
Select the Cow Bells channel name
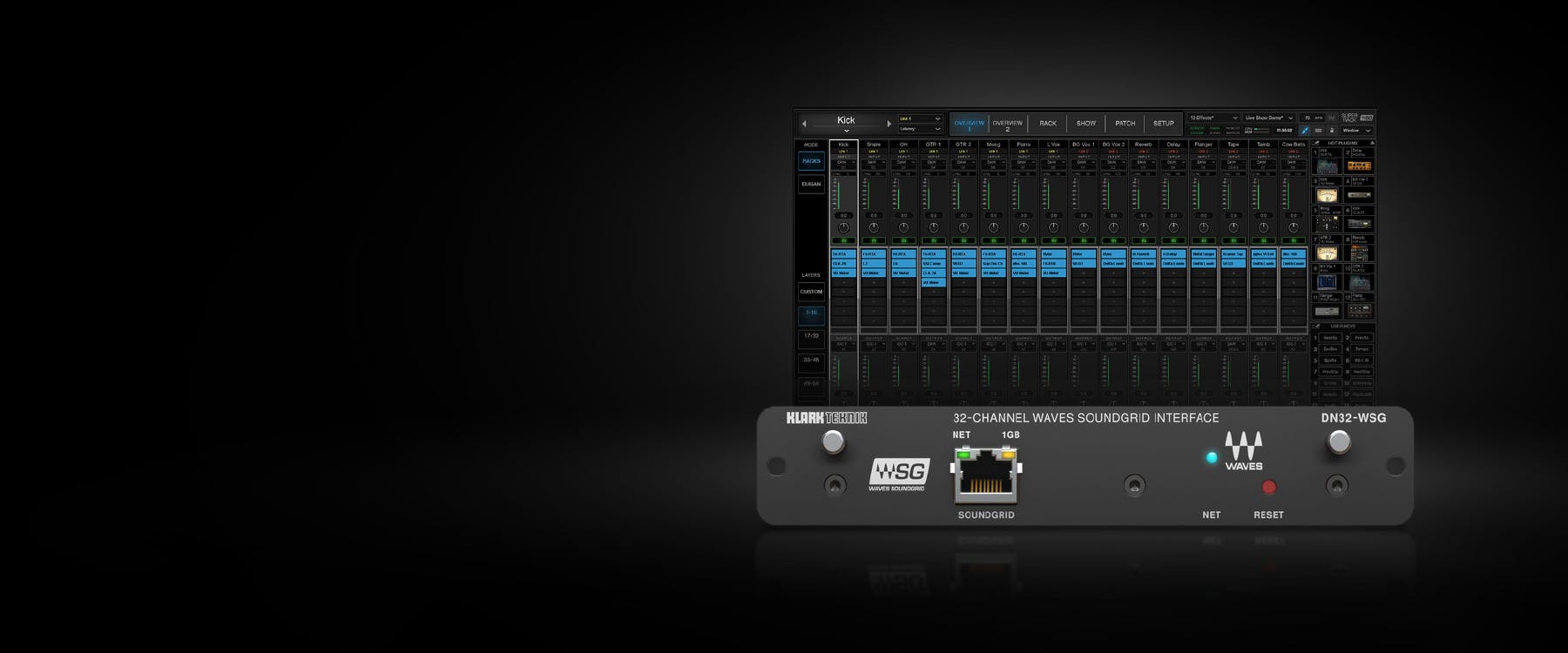[x=1294, y=145]
